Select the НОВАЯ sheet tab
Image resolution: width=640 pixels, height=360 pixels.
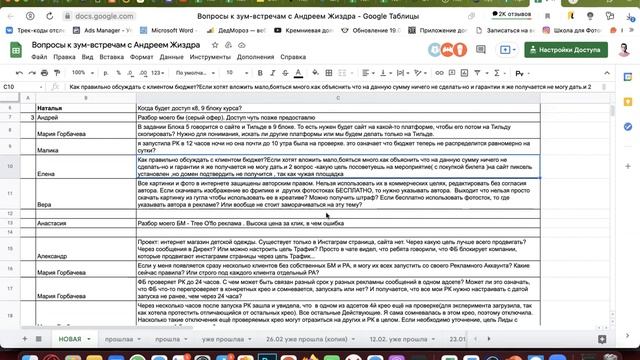point(74,339)
